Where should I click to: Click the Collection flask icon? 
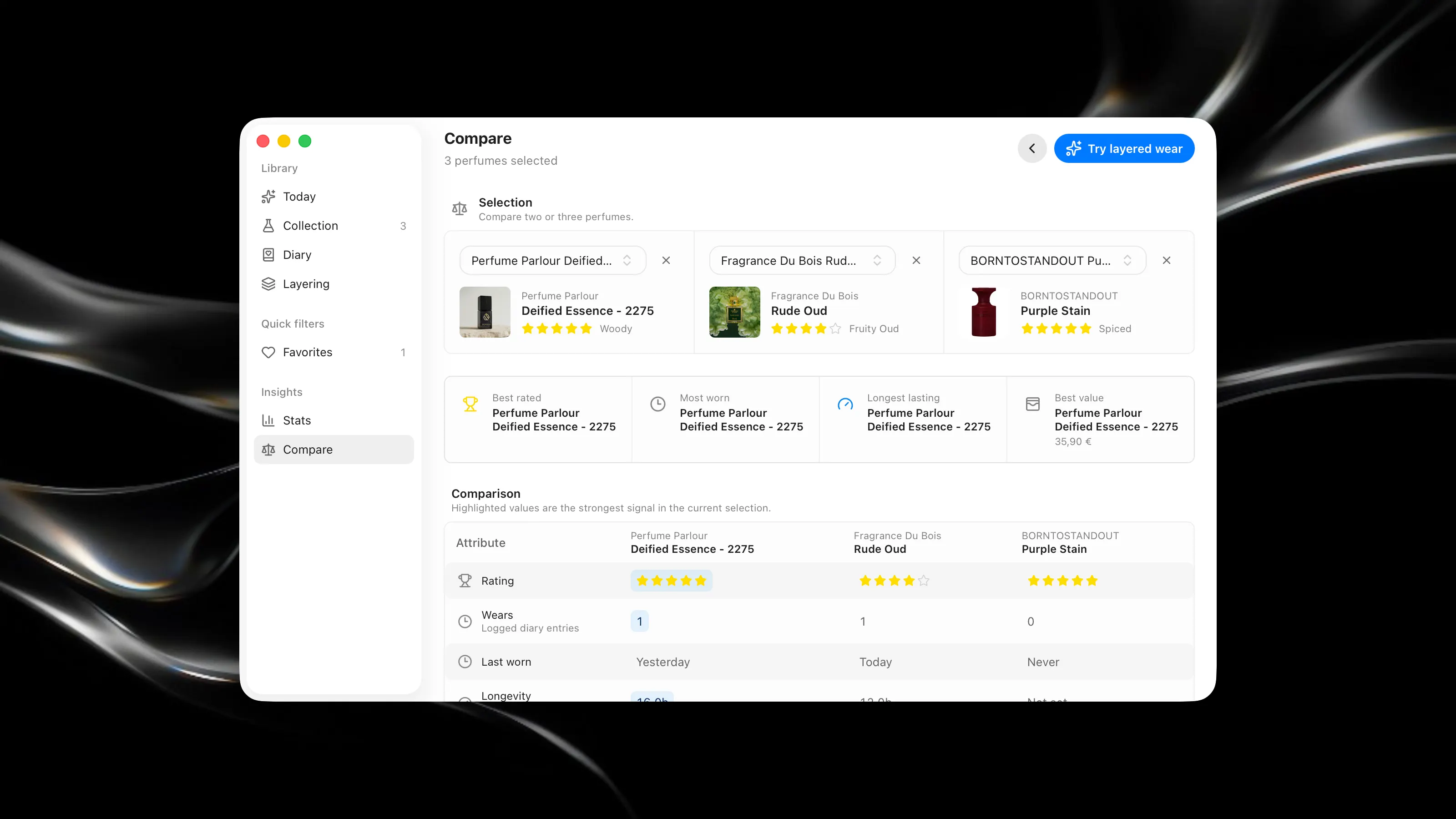pyautogui.click(x=268, y=226)
